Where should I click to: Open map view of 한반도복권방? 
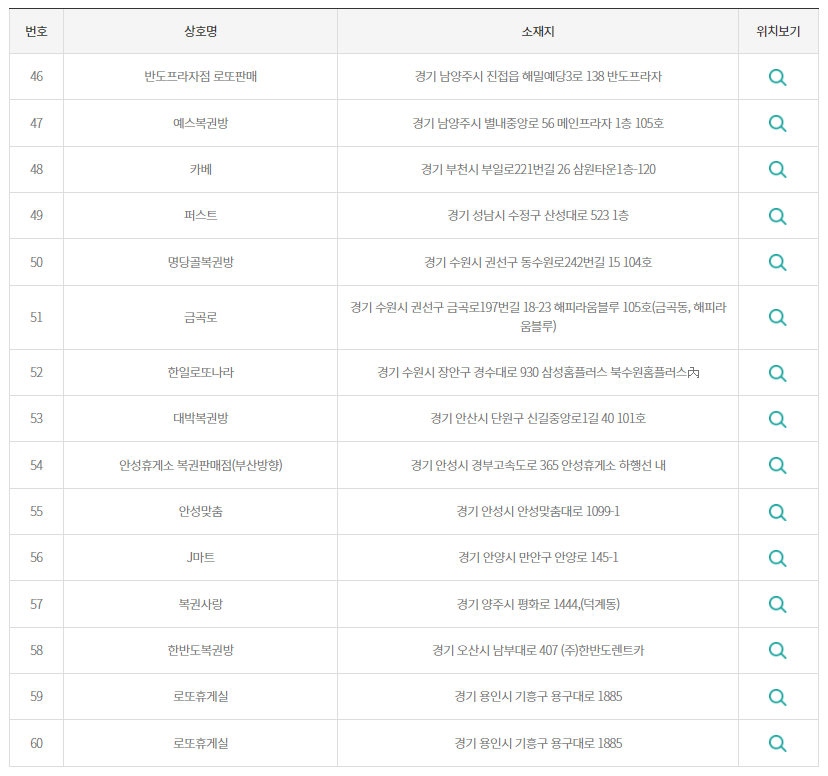tap(777, 650)
